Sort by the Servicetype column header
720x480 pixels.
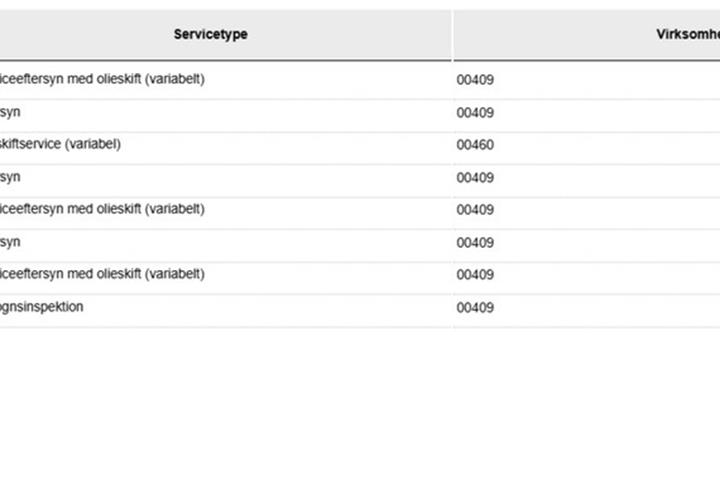coord(211,34)
